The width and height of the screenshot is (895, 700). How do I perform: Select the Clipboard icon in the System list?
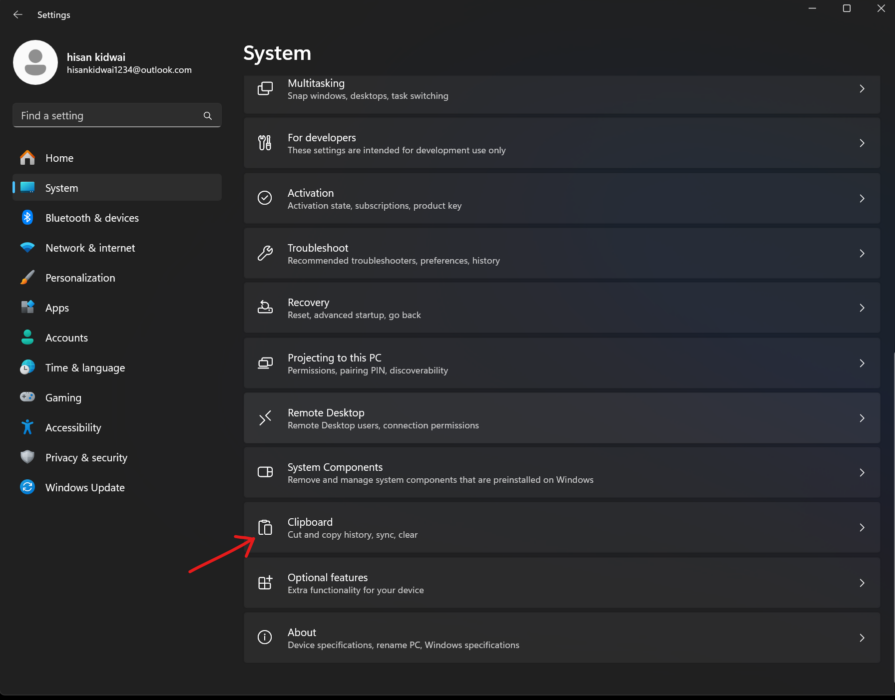tap(265, 527)
